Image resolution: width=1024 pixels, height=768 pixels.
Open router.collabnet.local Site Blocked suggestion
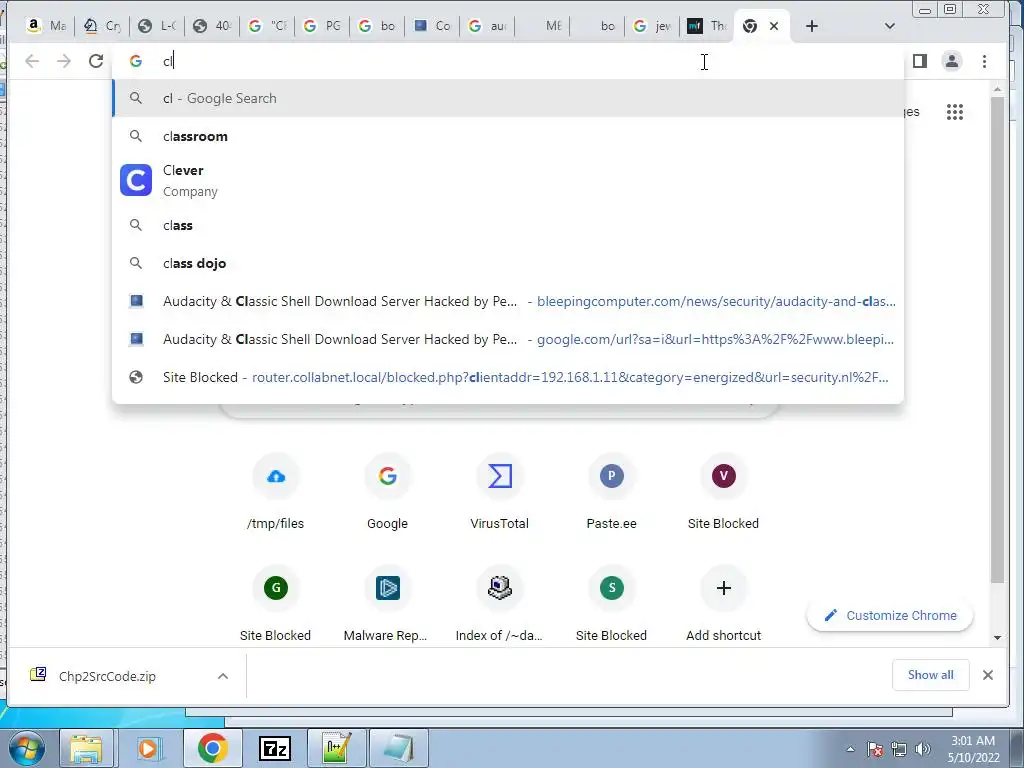click(508, 377)
